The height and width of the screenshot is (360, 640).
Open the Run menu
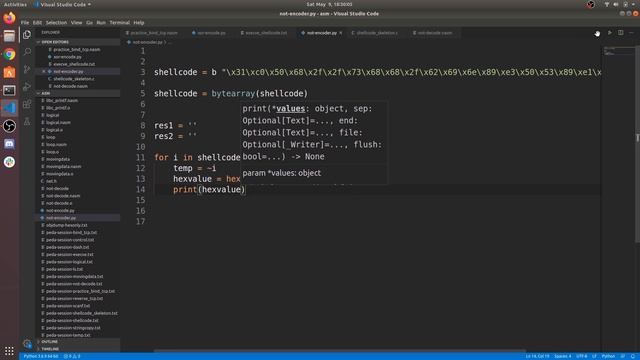(x=101, y=23)
